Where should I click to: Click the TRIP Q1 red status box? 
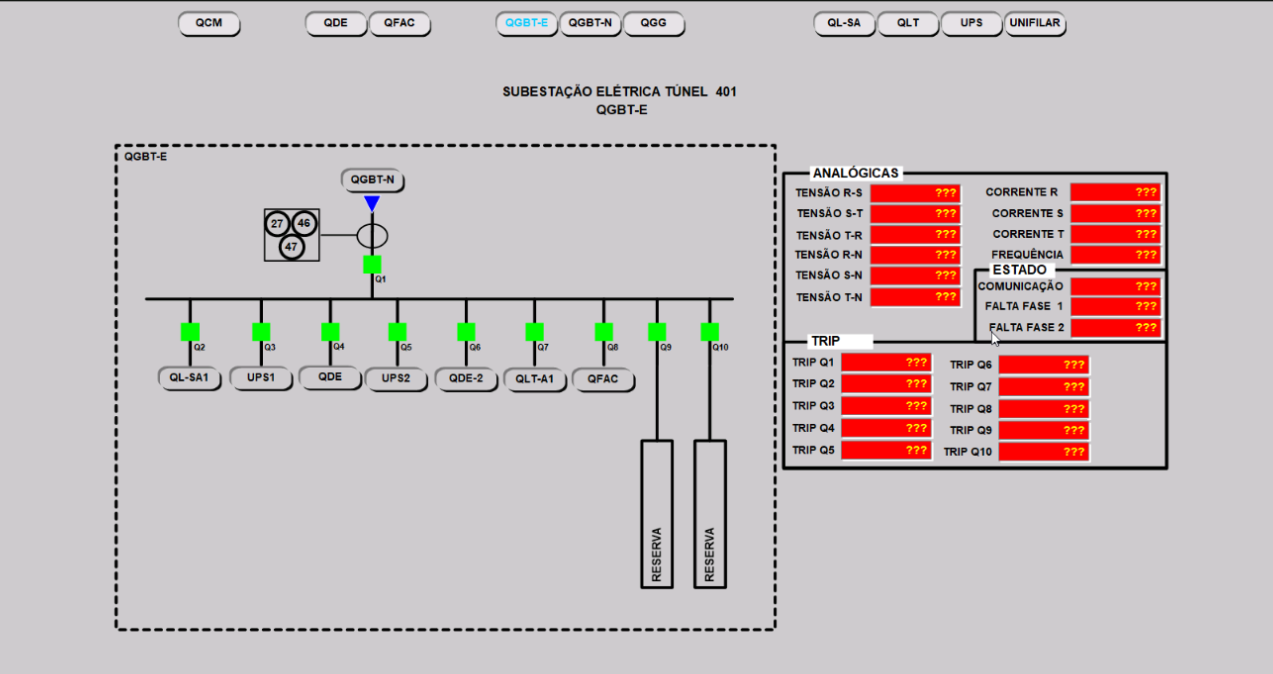(886, 362)
